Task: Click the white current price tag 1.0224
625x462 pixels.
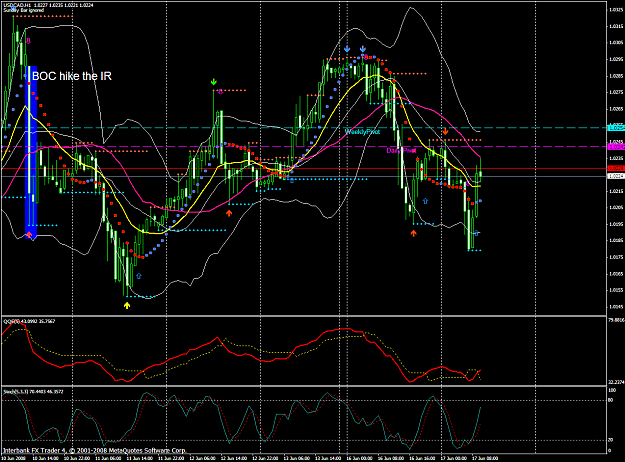Action: [616, 176]
